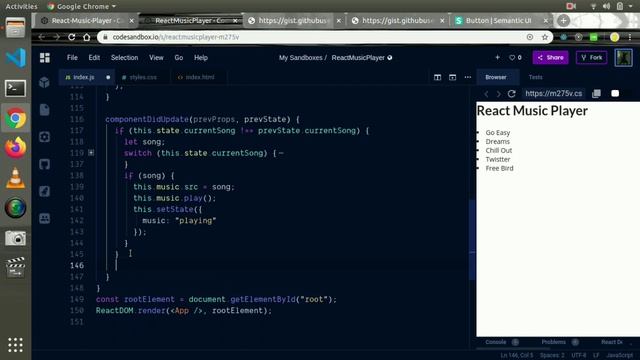
Task: Launch Firefox from the dock
Action: pyautogui.click(x=16, y=147)
